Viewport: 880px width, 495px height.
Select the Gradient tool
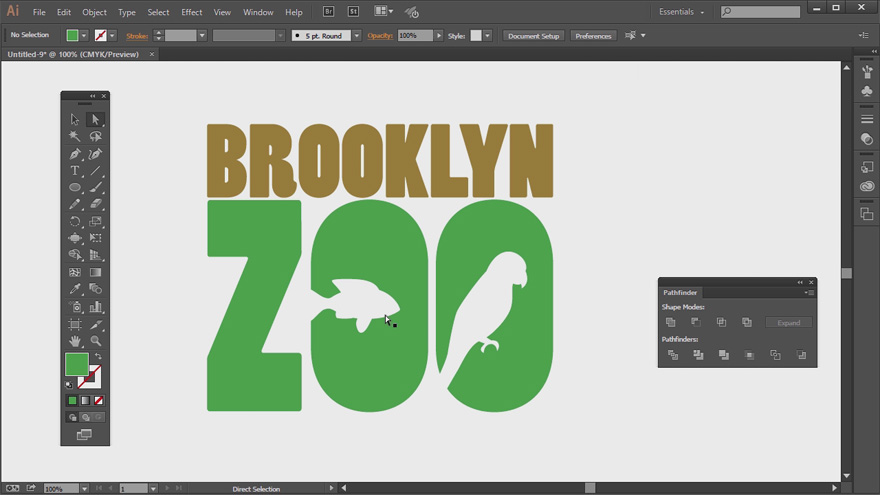click(x=95, y=272)
